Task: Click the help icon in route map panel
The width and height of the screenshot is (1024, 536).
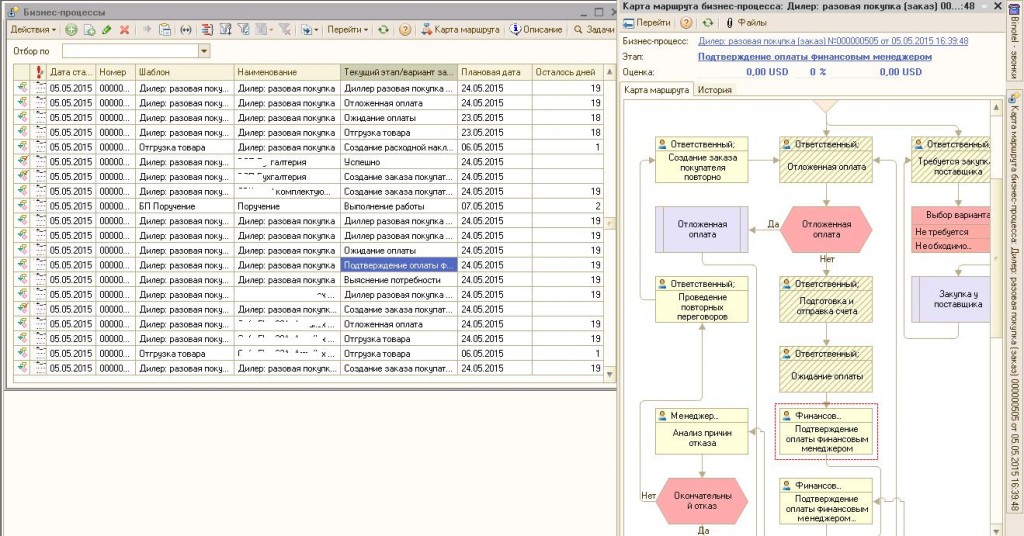Action: [686, 23]
